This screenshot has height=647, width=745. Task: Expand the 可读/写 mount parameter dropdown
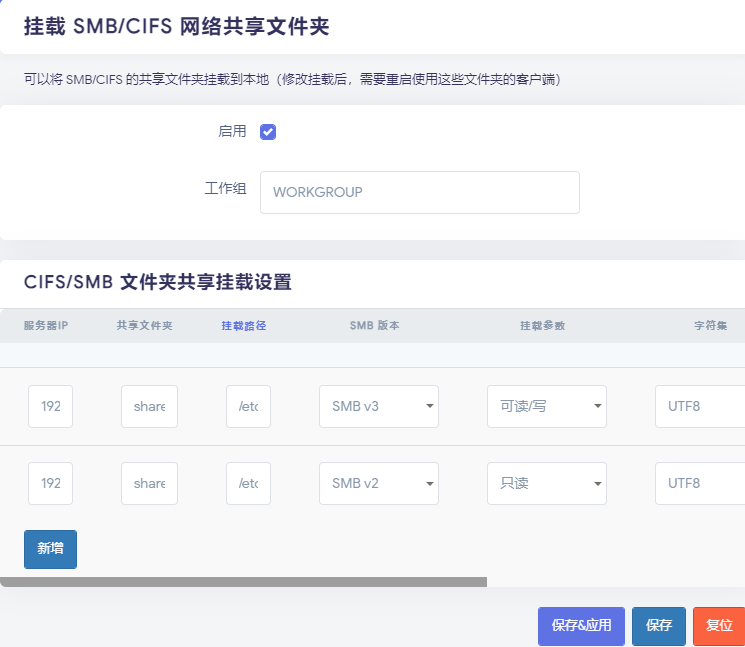546,407
